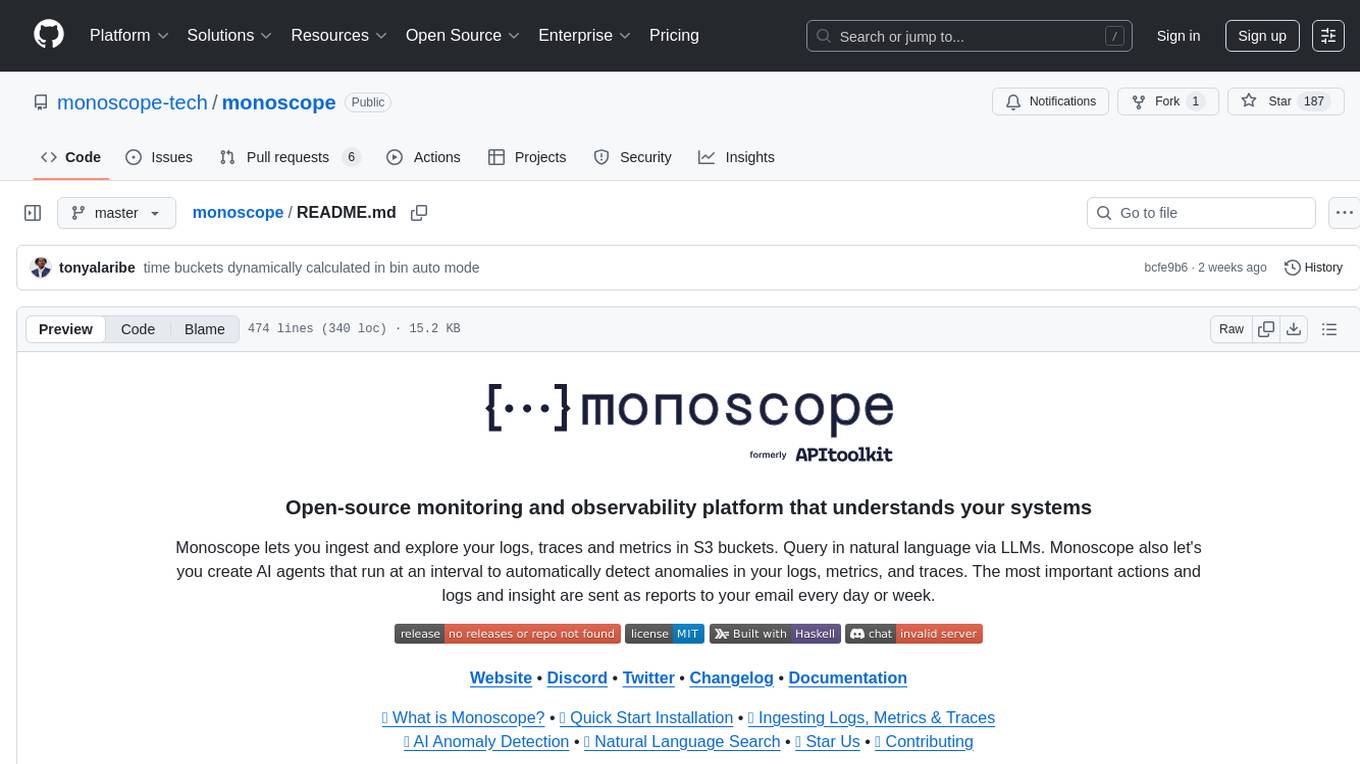Switch to Blame view
The image size is (1360, 764).
(x=205, y=329)
